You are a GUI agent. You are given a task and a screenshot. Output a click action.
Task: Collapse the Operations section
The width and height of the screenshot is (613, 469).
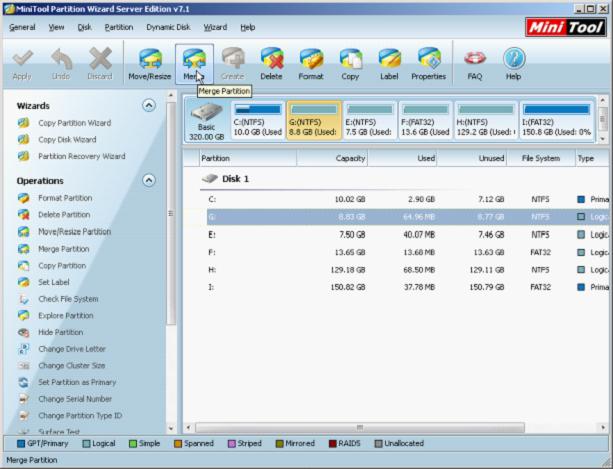[149, 180]
